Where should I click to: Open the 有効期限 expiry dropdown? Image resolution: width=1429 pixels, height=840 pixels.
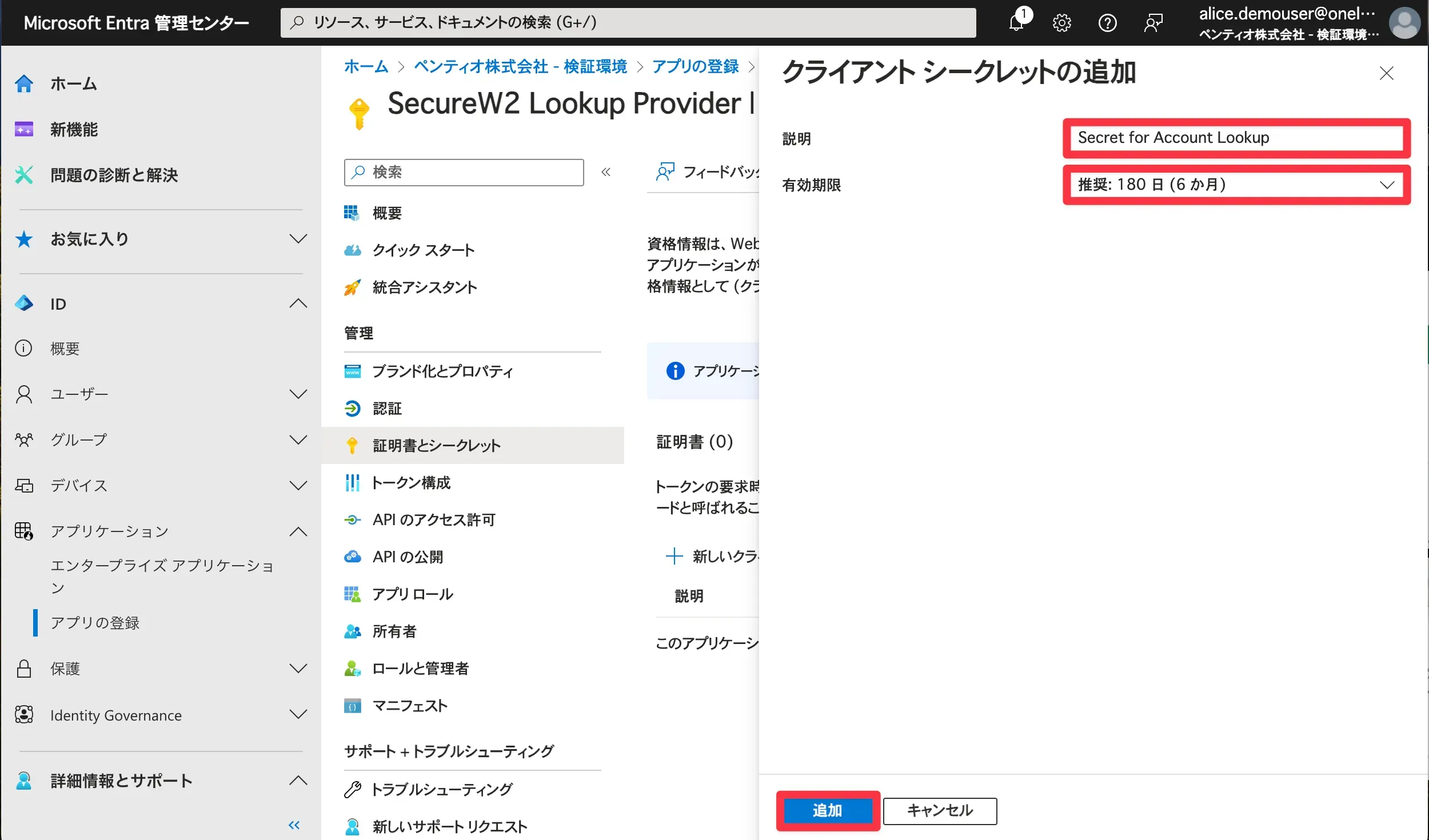point(1236,185)
